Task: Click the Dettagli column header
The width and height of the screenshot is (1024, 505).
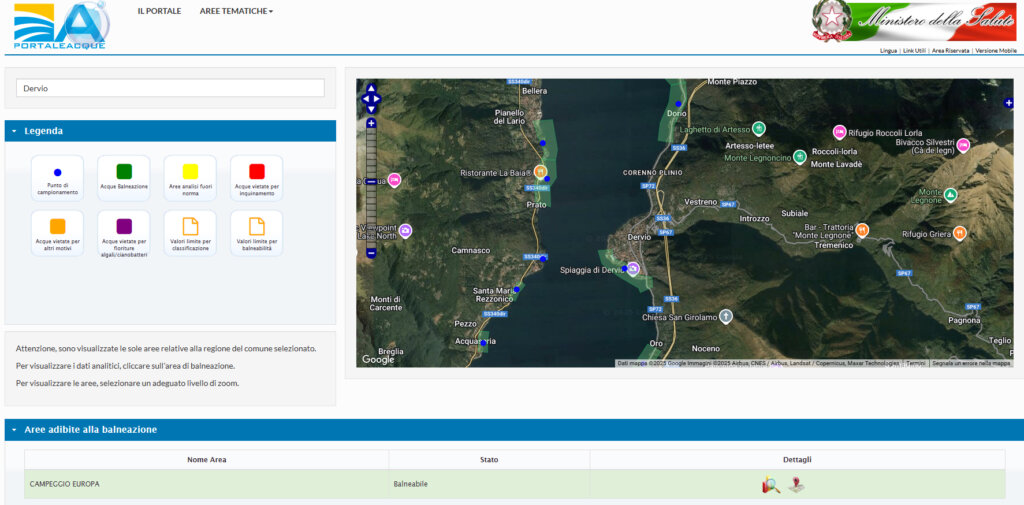Action: [797, 460]
